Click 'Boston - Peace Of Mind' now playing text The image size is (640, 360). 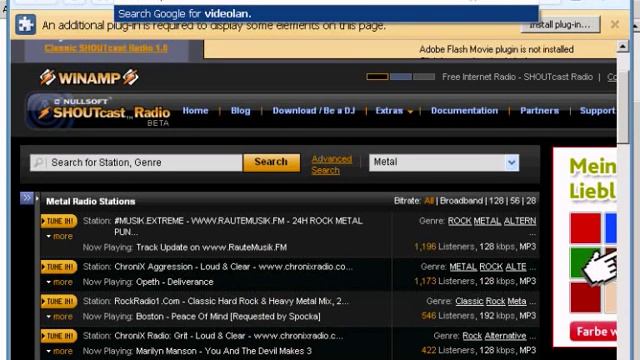[228, 317]
